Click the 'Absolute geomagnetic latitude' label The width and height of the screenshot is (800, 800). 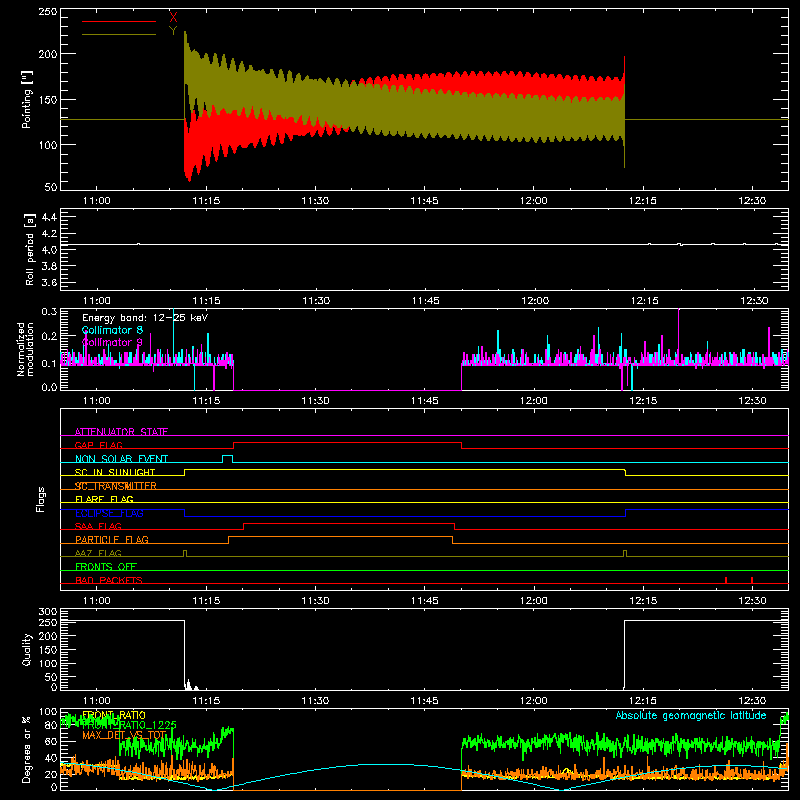[x=691, y=715]
